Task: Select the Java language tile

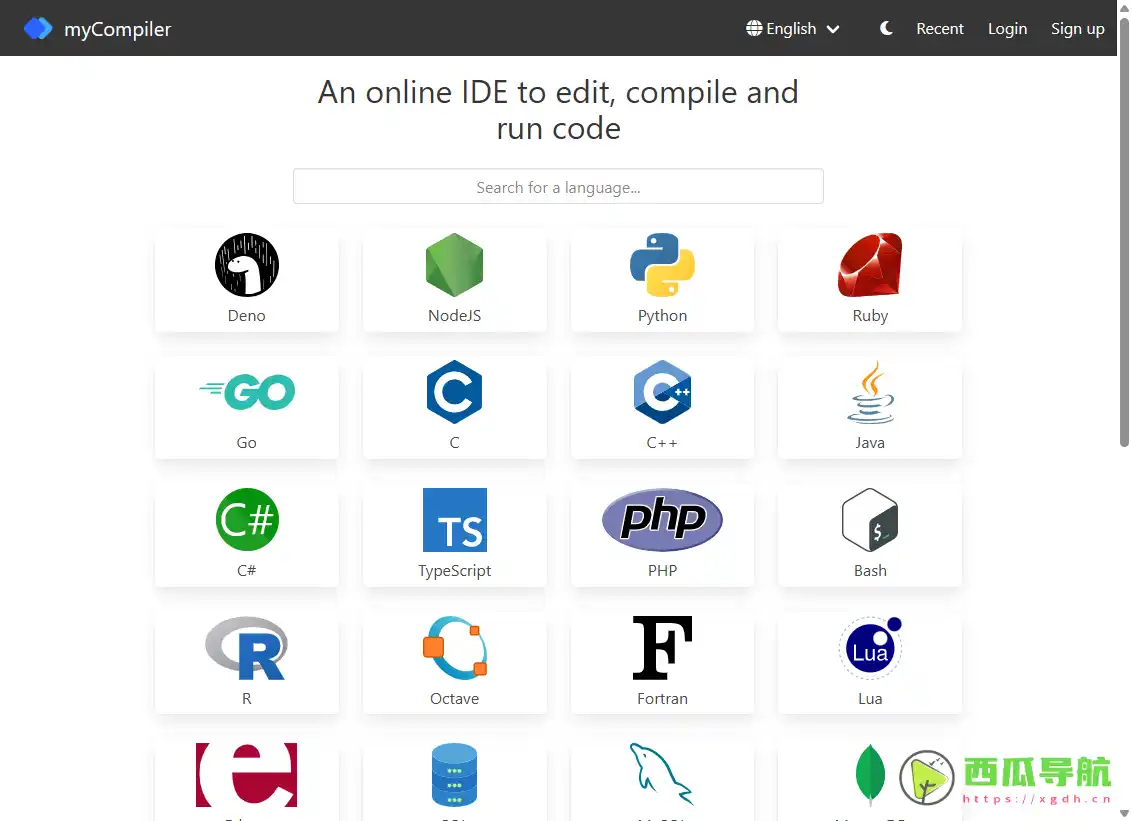Action: pos(869,406)
